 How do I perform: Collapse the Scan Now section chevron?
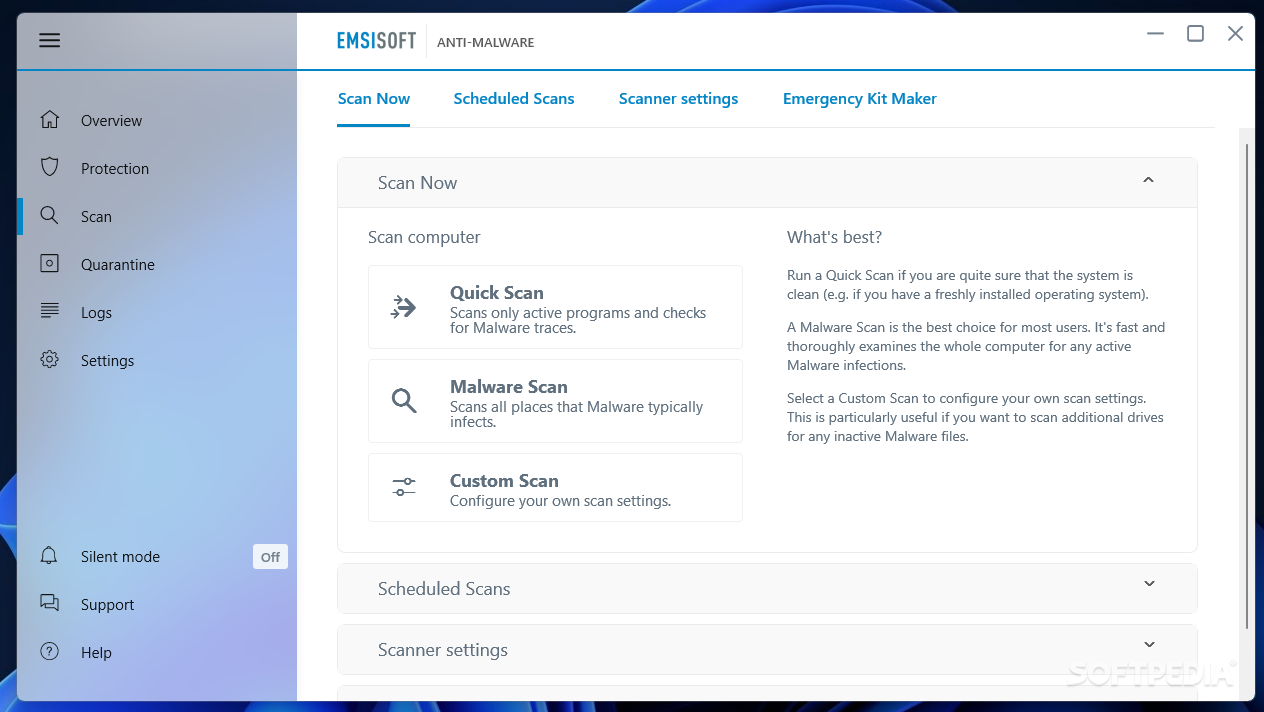tap(1148, 180)
